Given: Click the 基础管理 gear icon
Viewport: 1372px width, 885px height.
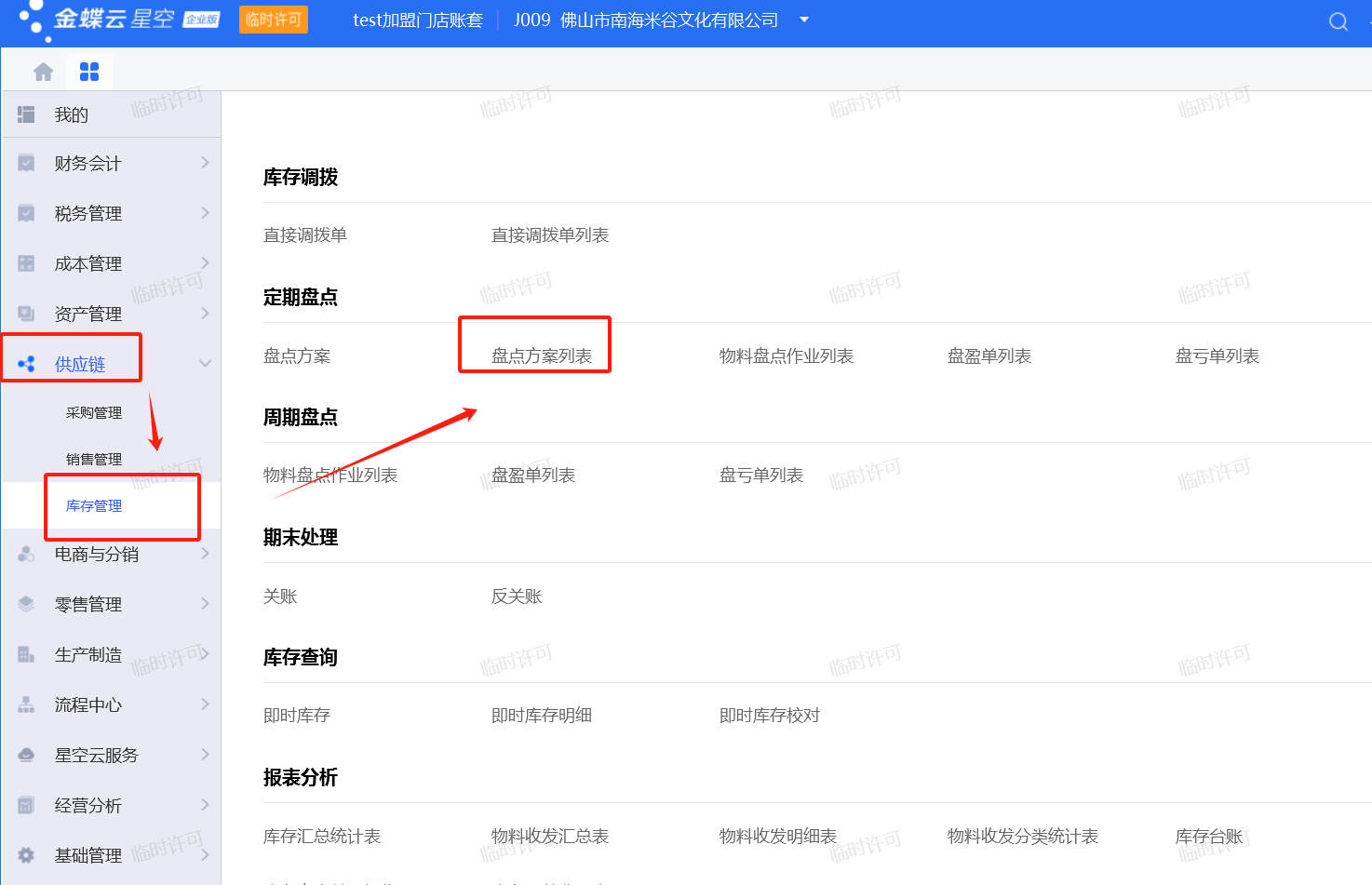Looking at the screenshot, I should 26,854.
